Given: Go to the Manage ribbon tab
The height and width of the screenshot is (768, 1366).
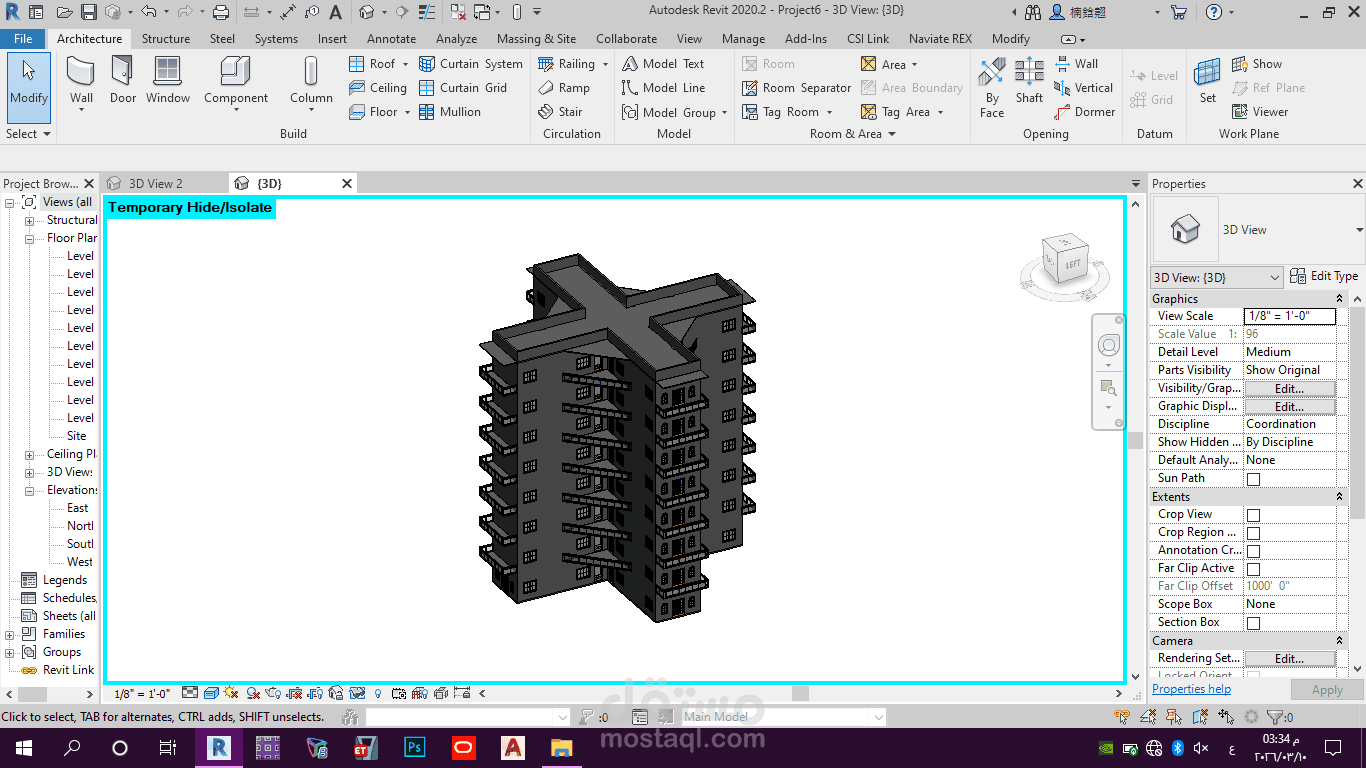Looking at the screenshot, I should (743, 39).
